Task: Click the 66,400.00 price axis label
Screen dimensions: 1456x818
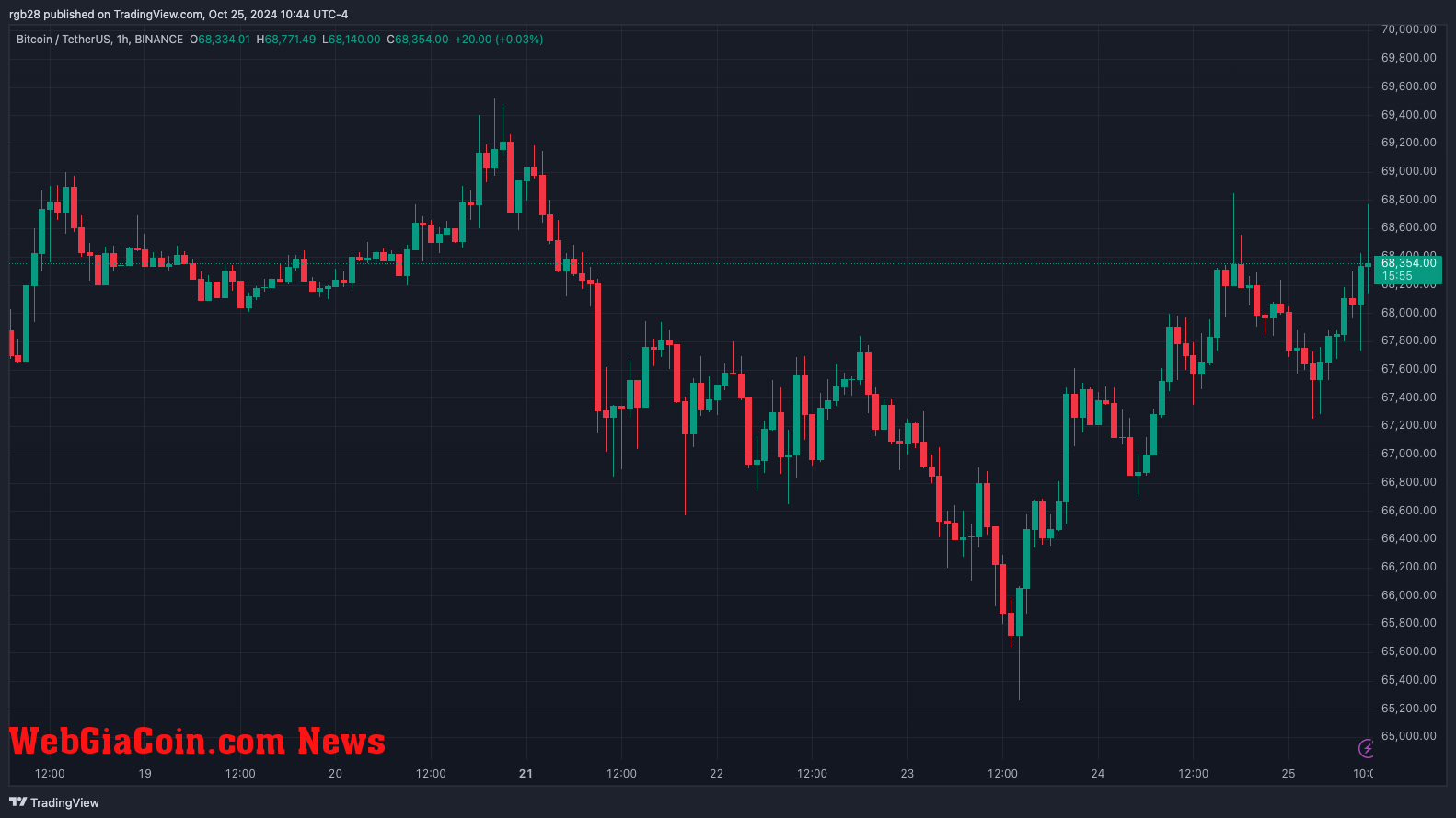Action: coord(1409,538)
